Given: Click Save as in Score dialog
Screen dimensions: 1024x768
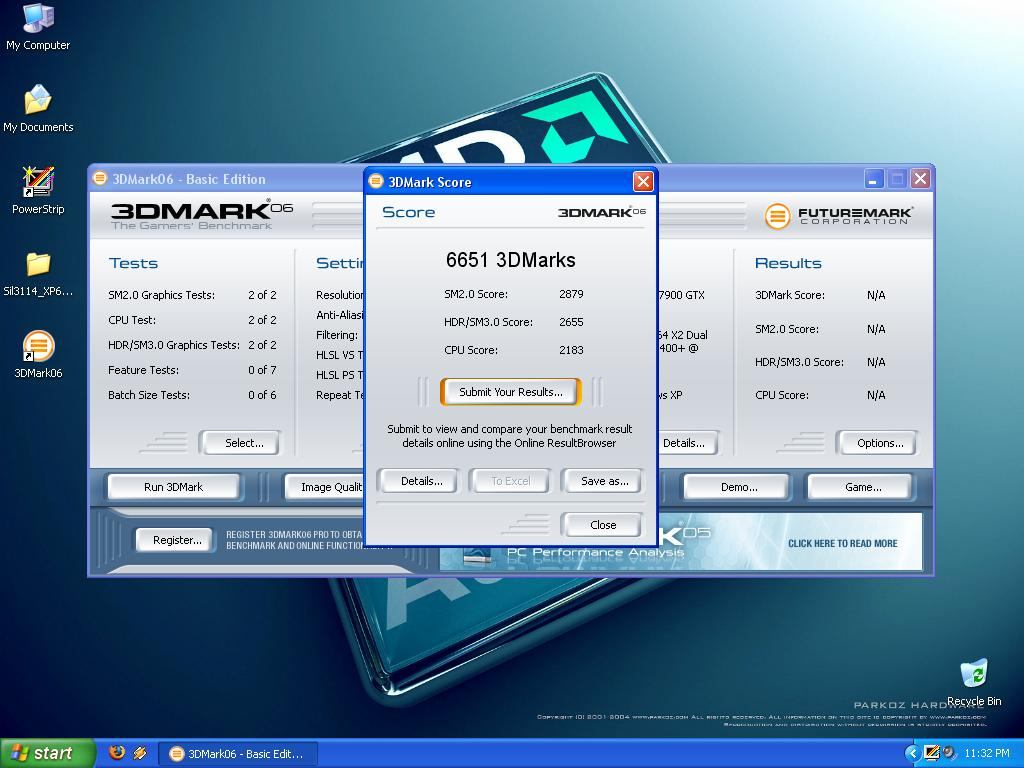Looking at the screenshot, I should pos(605,481).
